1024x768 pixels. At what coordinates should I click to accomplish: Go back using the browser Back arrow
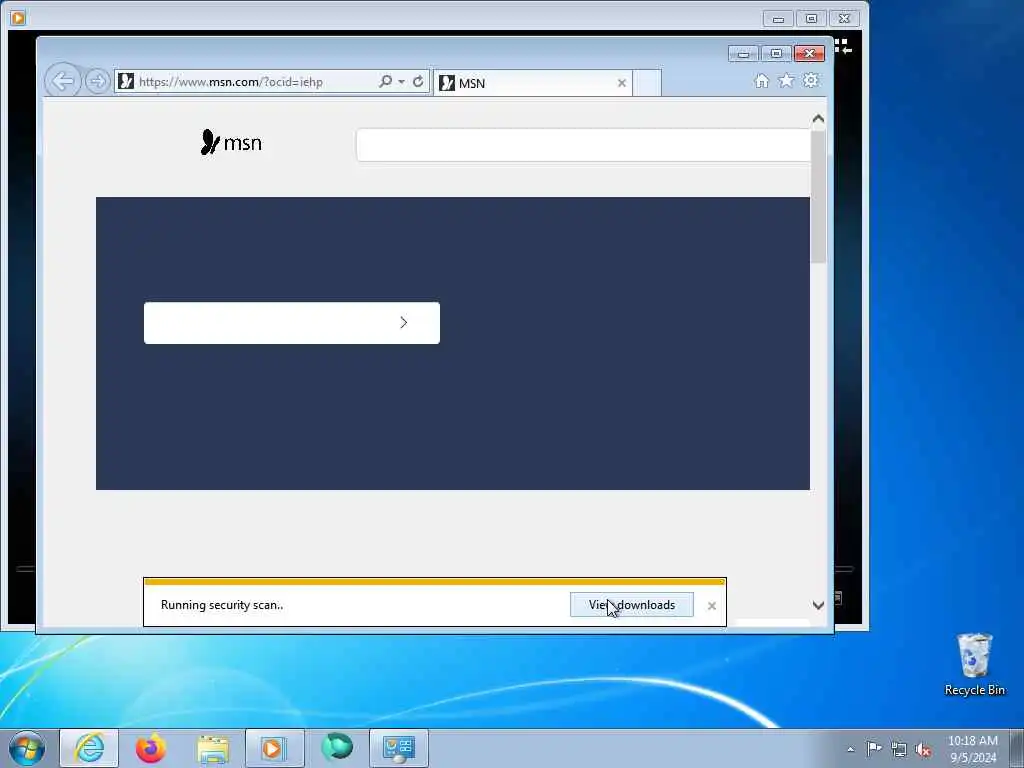63,81
